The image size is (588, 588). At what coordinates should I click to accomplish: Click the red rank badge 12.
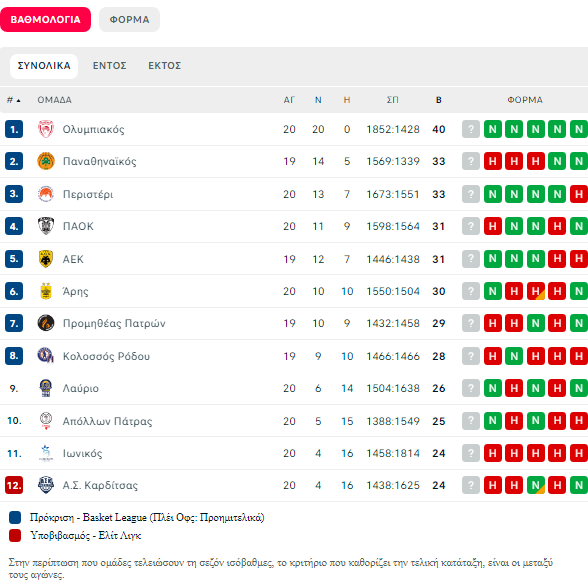point(14,485)
